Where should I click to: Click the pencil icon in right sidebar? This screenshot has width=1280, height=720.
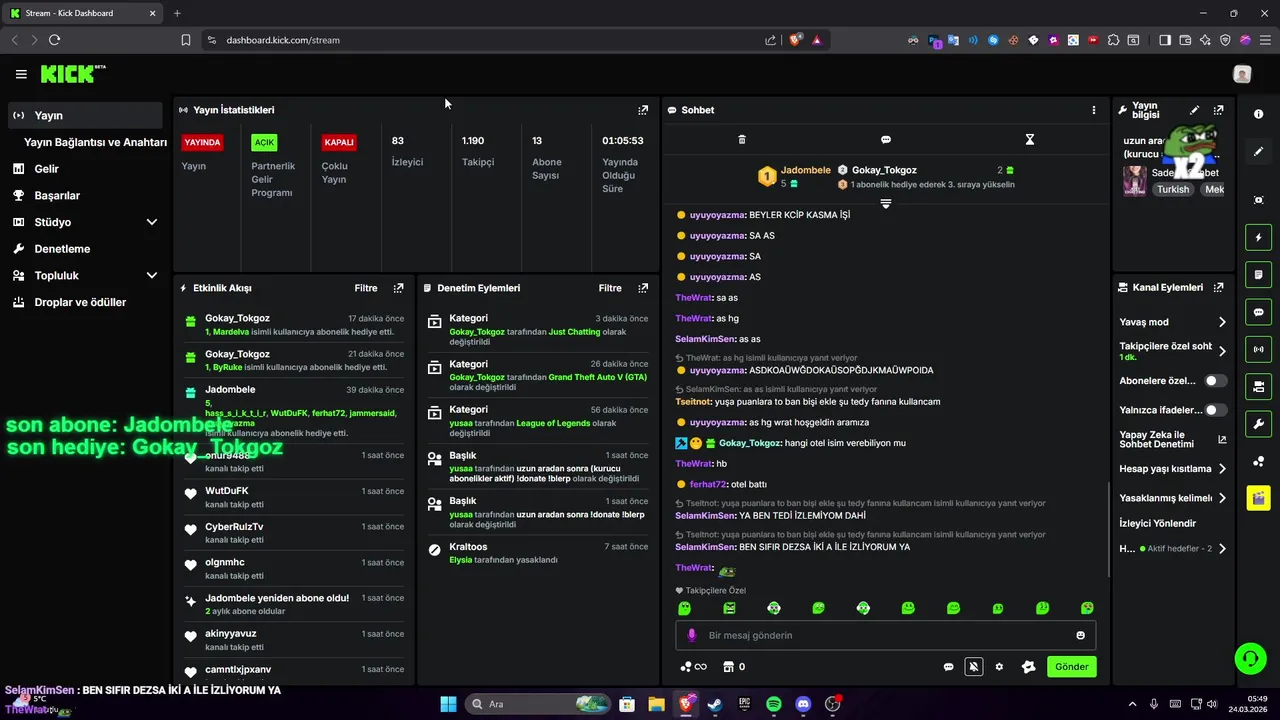[x=1258, y=152]
